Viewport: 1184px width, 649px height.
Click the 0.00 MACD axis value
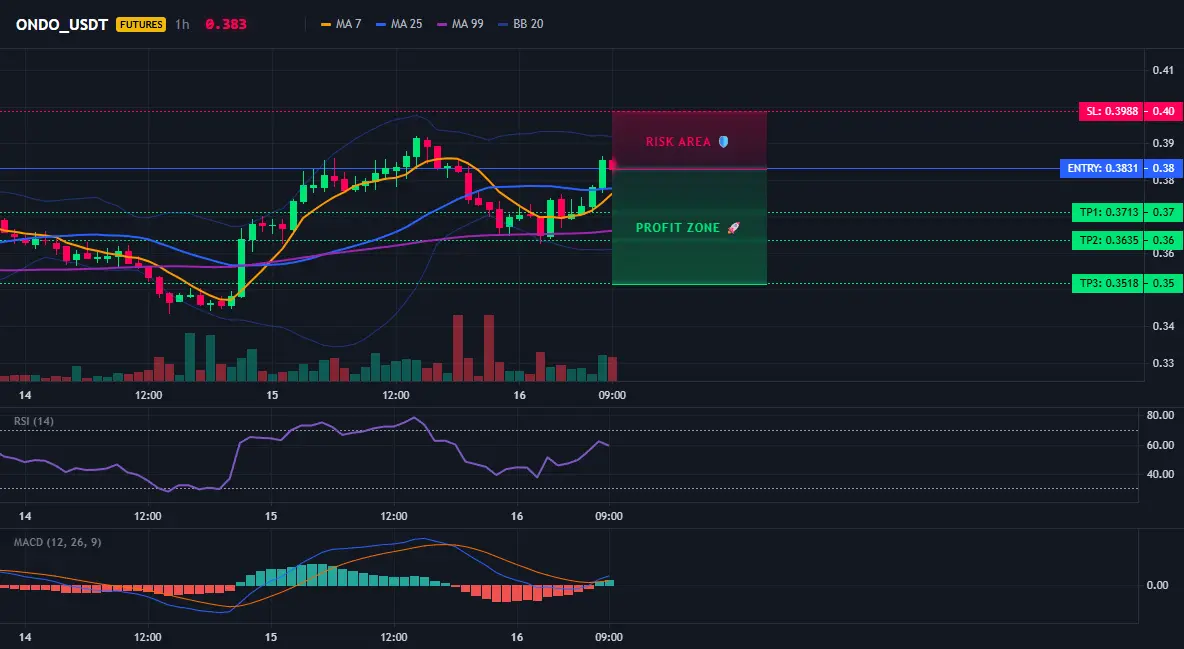click(x=1158, y=585)
